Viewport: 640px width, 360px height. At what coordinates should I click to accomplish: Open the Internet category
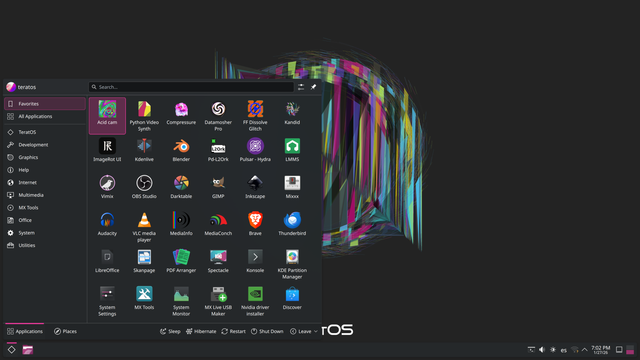45,182
